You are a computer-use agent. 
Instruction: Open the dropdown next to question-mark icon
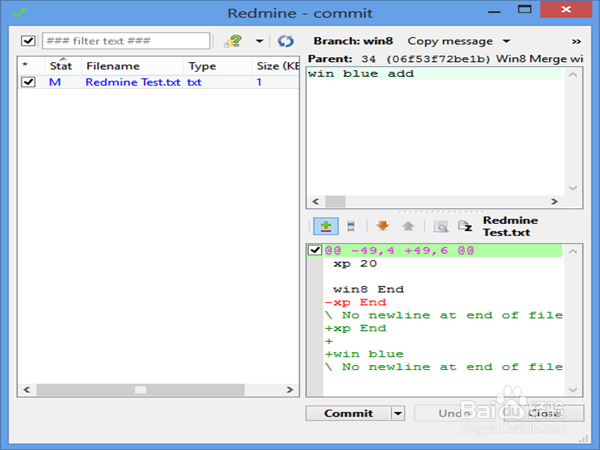(x=259, y=41)
